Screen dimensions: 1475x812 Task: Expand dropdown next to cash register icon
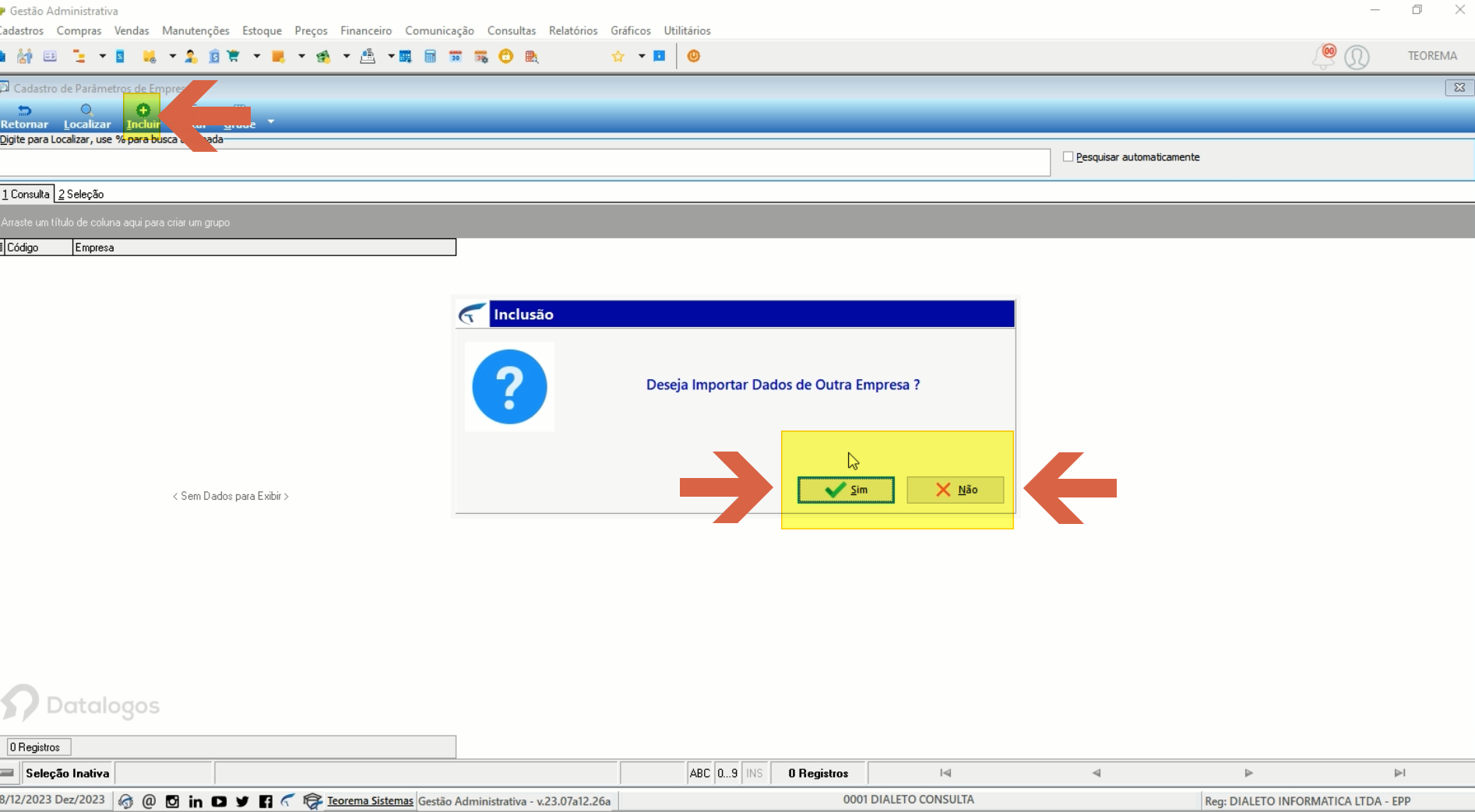[x=391, y=56]
